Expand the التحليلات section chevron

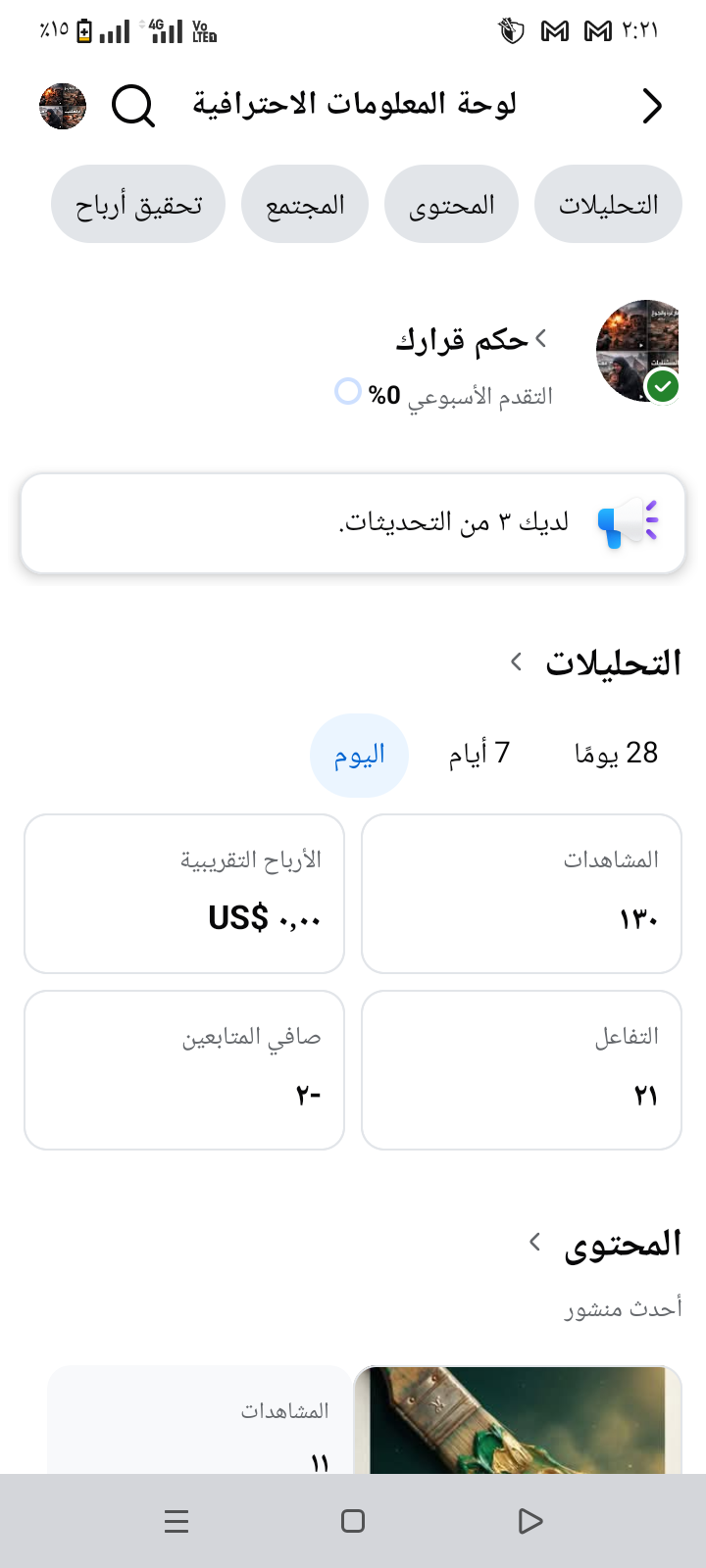point(517,662)
